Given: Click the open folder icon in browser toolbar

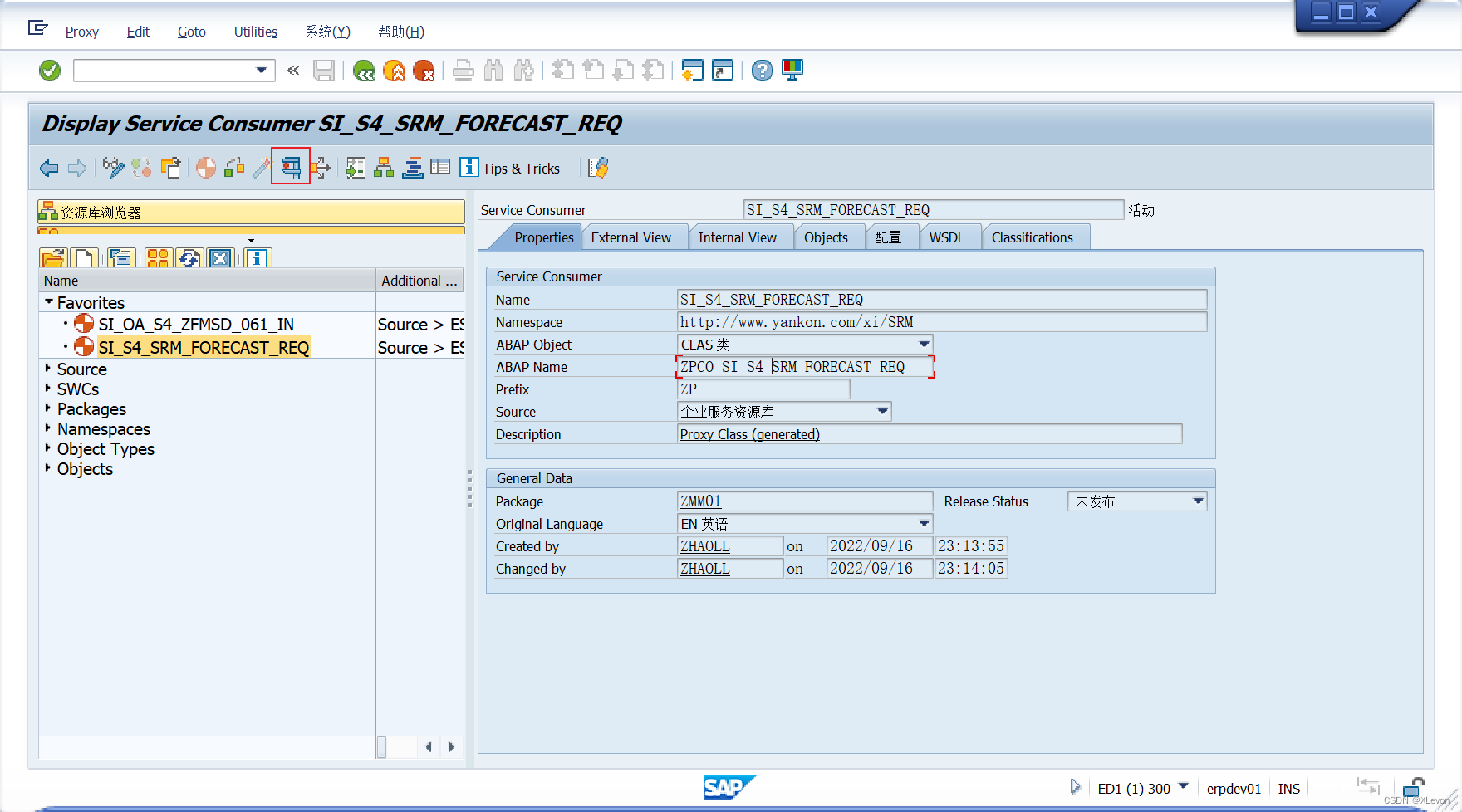Looking at the screenshot, I should [52, 258].
